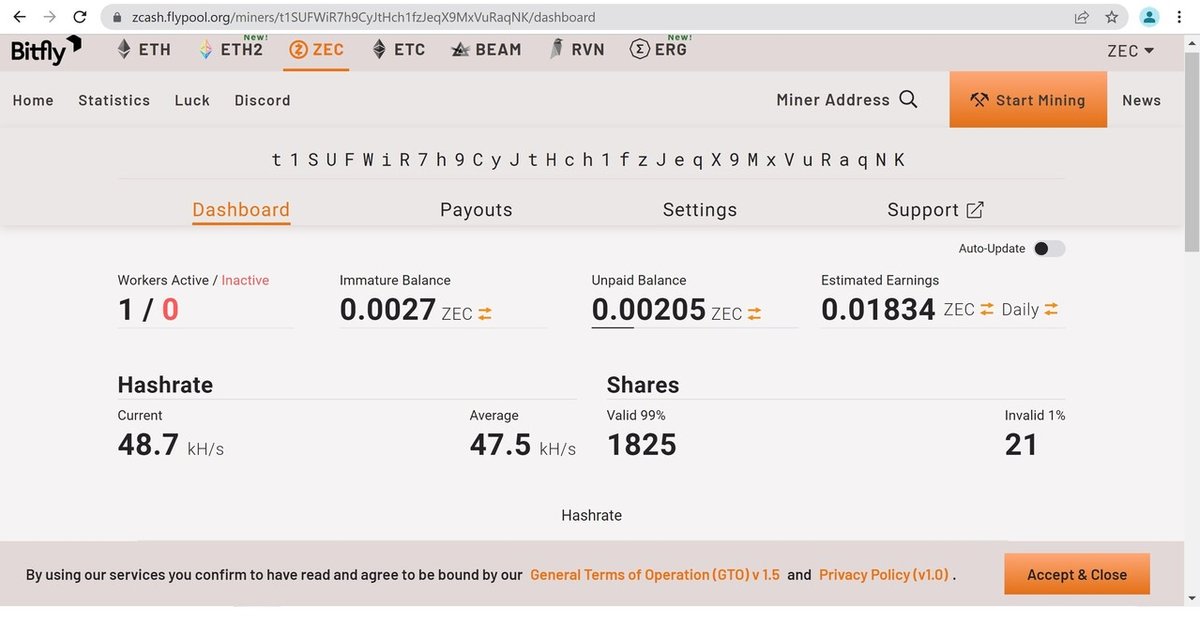
Task: Click the browser address bar URL
Action: [364, 17]
